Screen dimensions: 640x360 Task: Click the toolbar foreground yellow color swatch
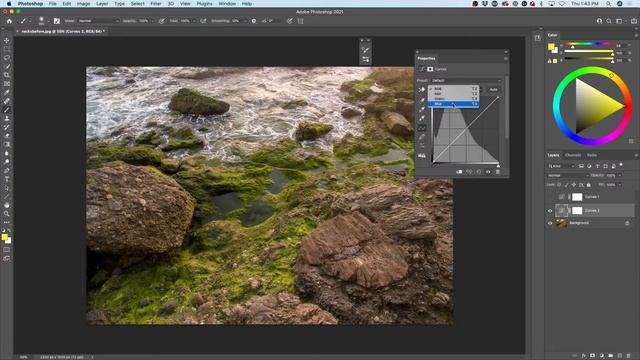point(4,237)
